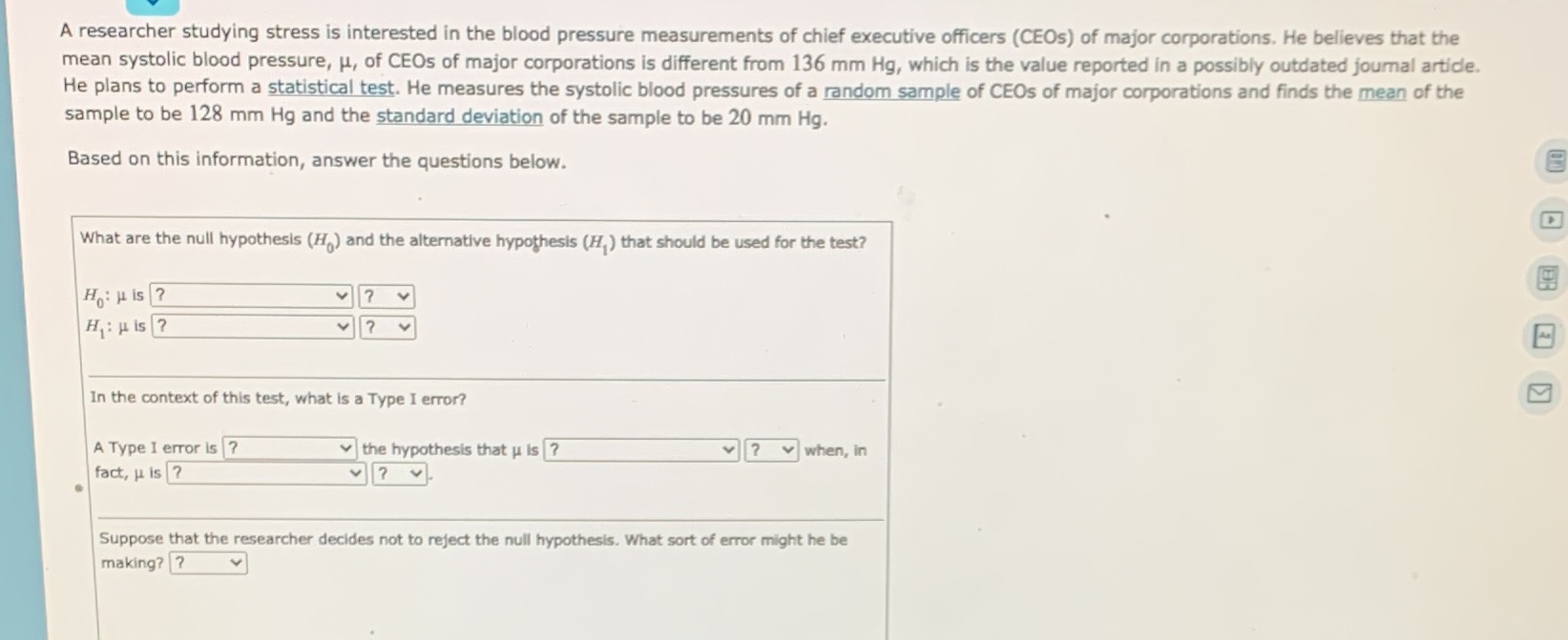The height and width of the screenshot is (640, 1568).
Task: Open the H1 hypothesis value dropdown
Action: [251, 327]
